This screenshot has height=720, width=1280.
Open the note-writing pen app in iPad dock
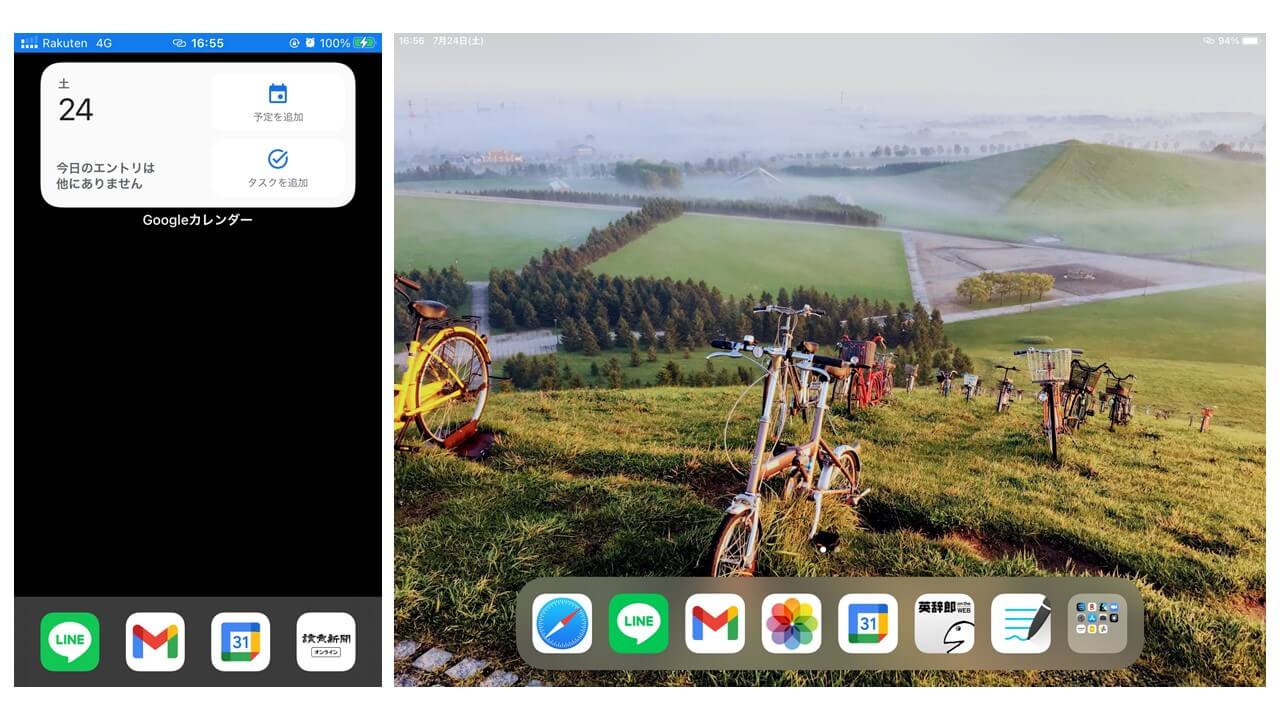pyautogui.click(x=1021, y=623)
